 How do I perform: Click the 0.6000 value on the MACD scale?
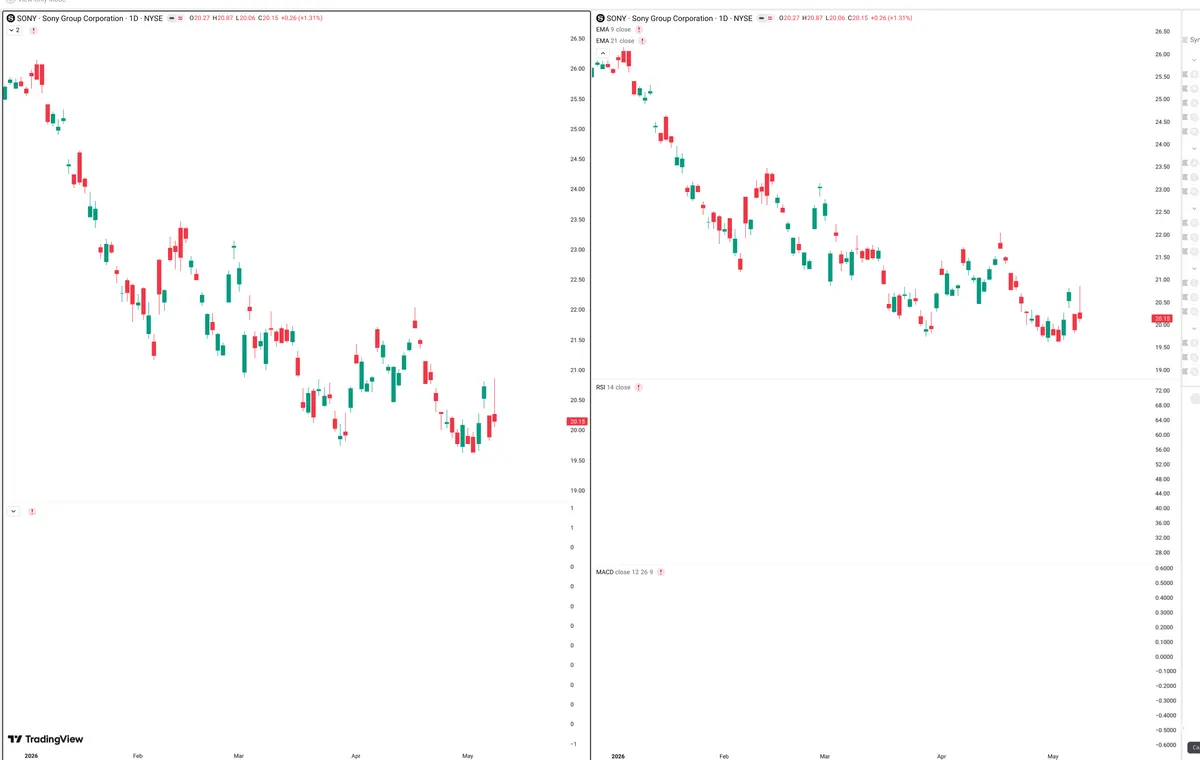(1163, 568)
